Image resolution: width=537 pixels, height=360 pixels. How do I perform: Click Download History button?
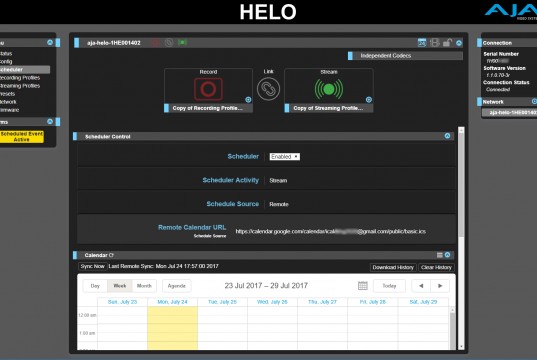[x=393, y=267]
